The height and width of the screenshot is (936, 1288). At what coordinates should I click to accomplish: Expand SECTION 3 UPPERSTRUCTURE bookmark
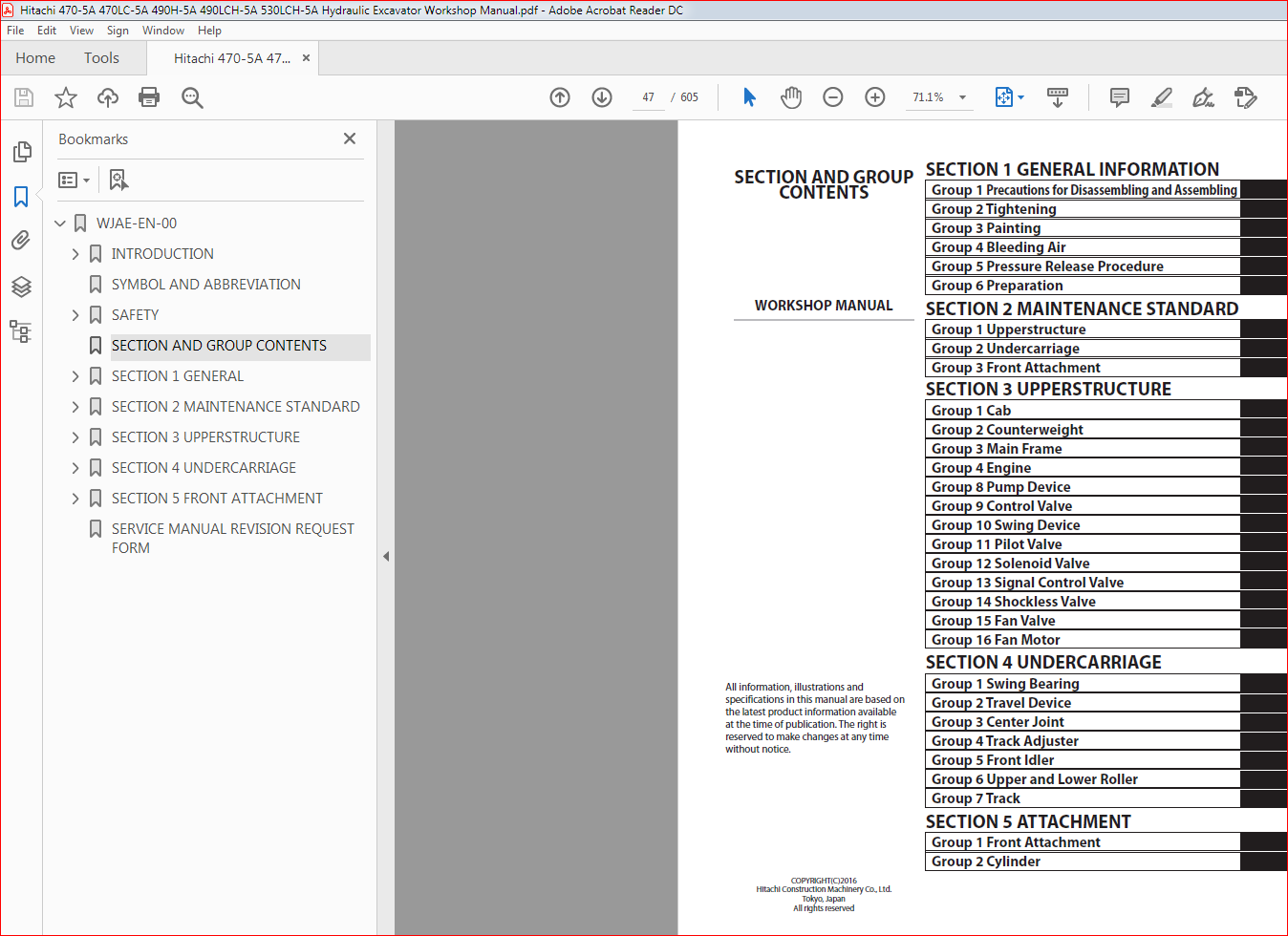(75, 437)
